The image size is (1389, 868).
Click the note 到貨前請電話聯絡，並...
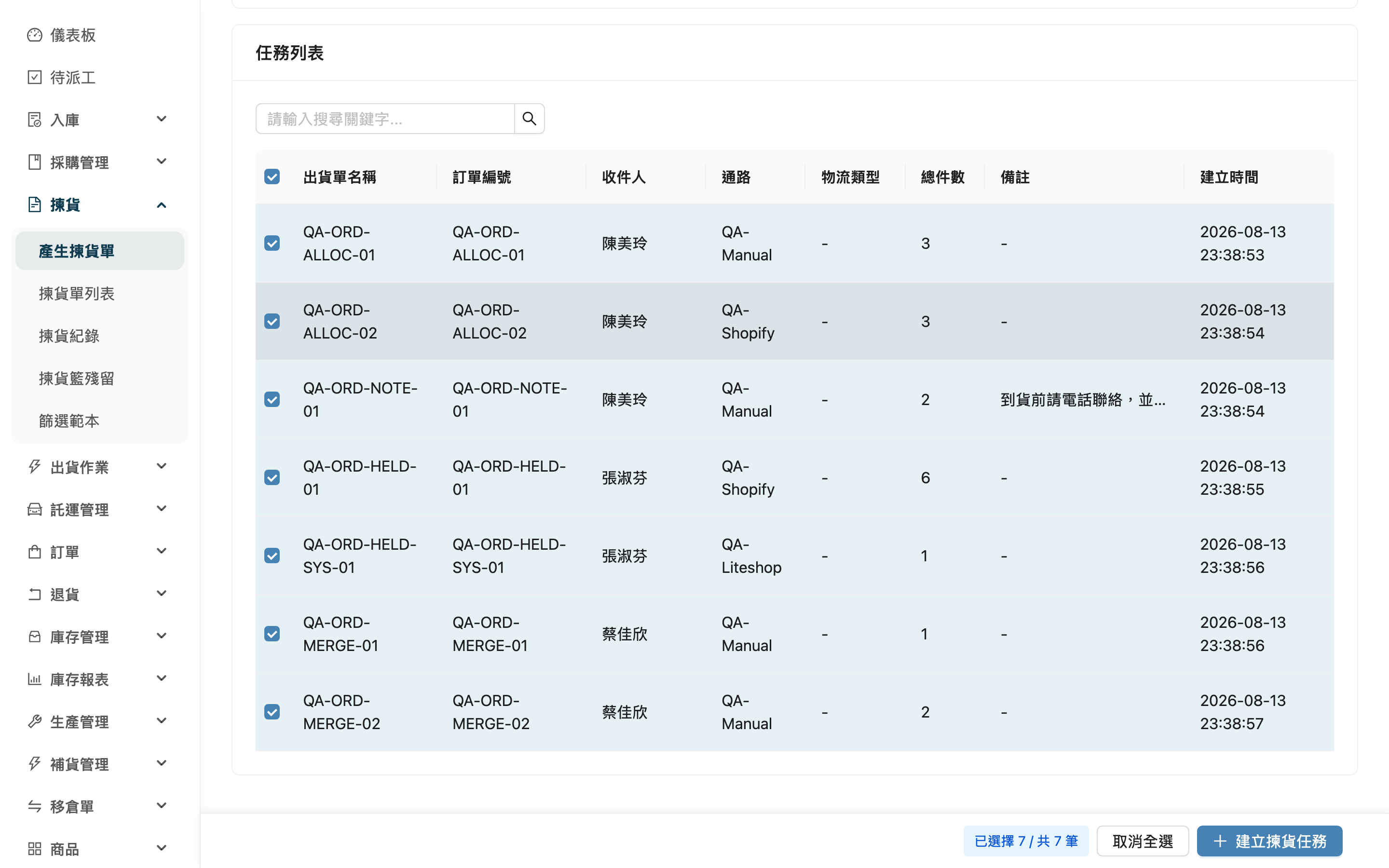1082,400
